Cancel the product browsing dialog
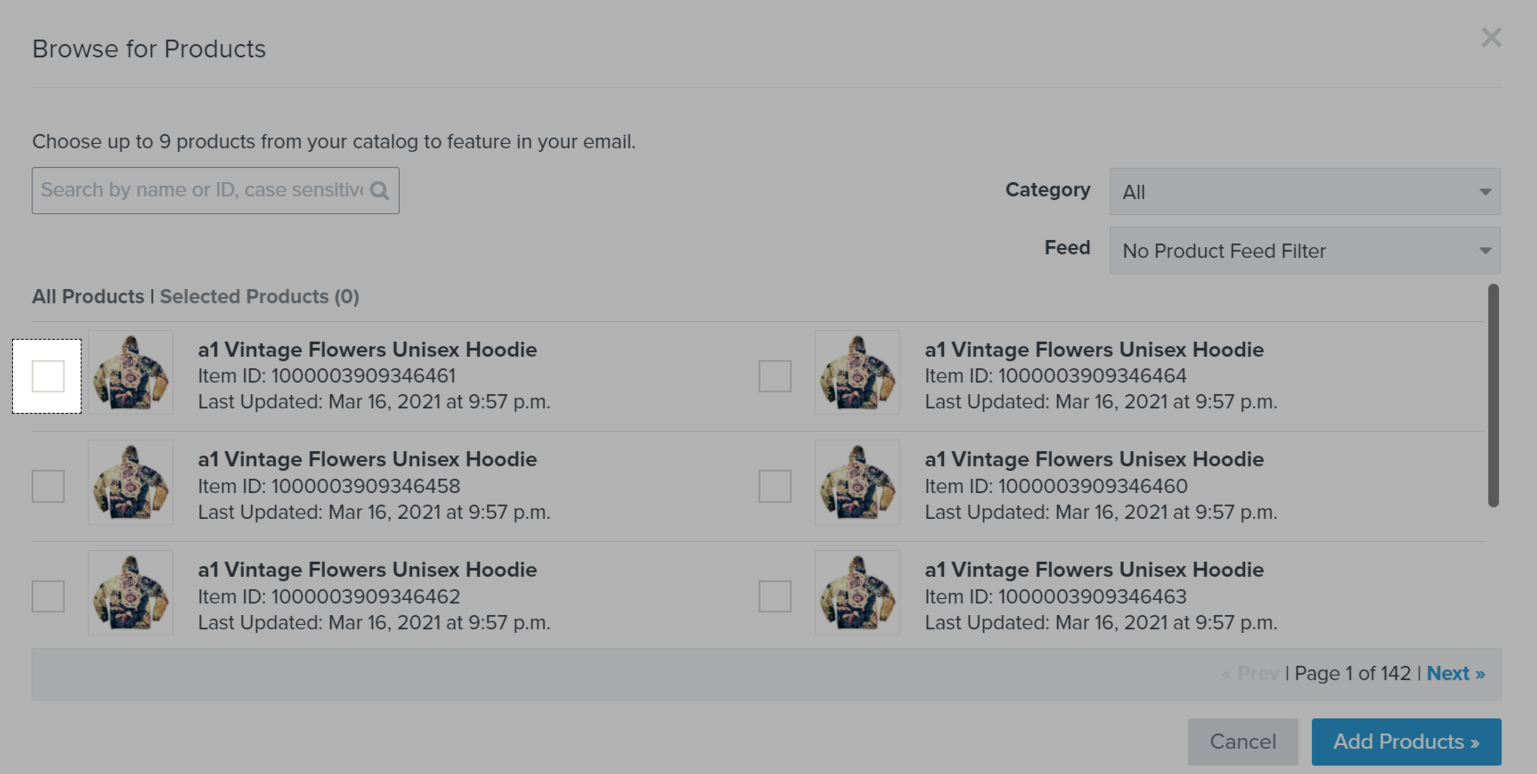This screenshot has height=774, width=1537. point(1243,741)
